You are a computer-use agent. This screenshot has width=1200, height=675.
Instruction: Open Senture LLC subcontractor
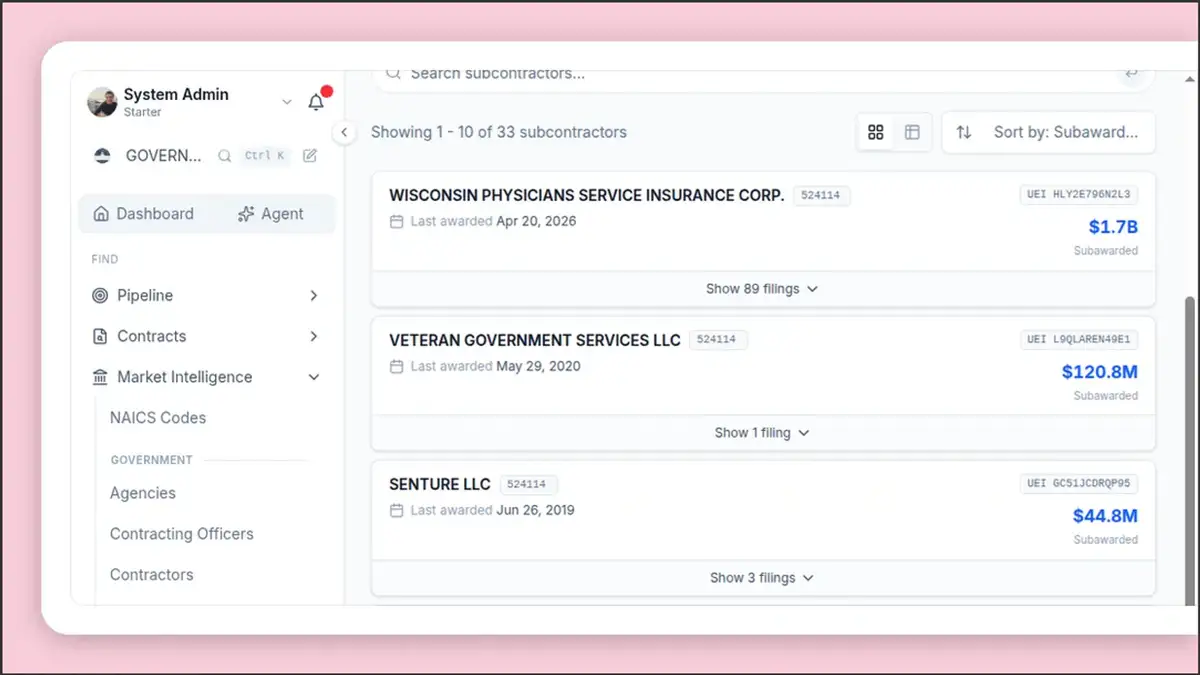tap(440, 485)
